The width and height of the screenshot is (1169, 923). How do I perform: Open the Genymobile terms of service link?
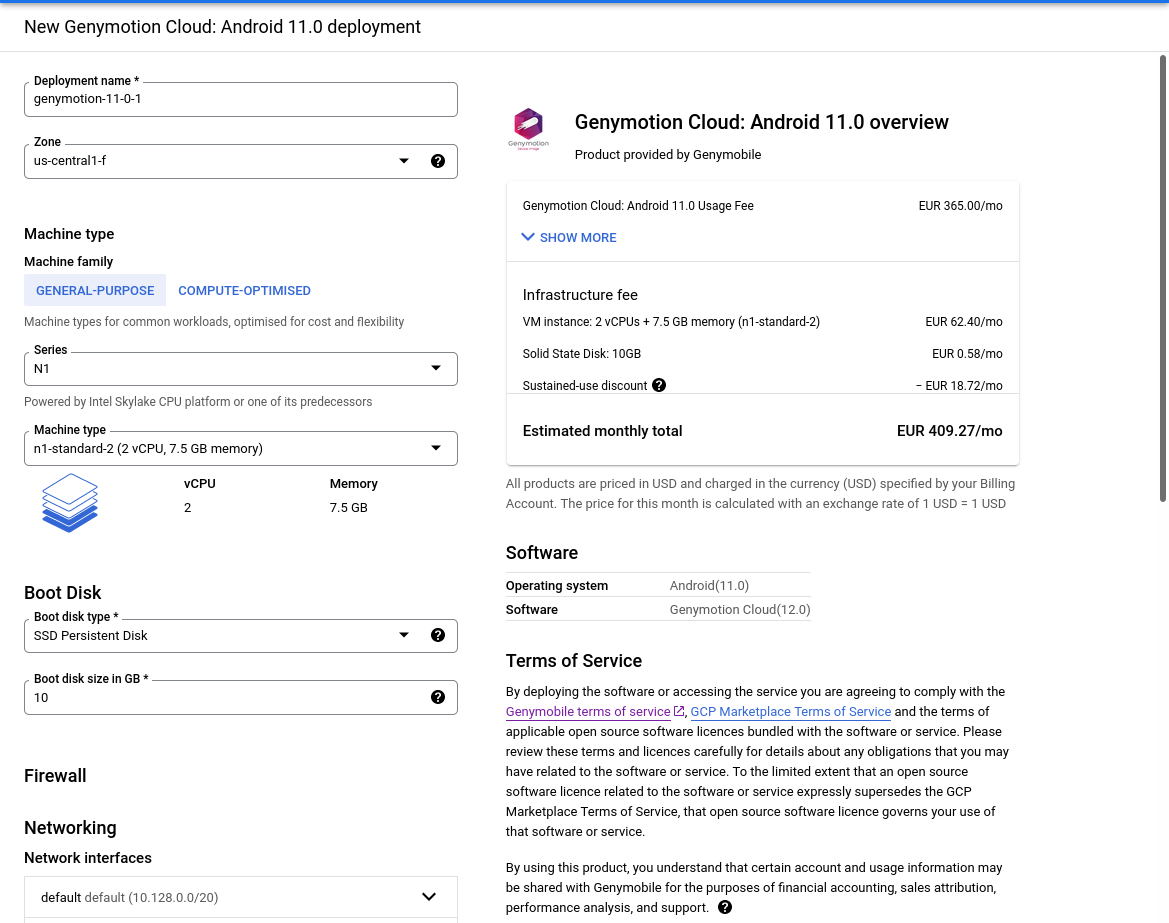point(588,712)
